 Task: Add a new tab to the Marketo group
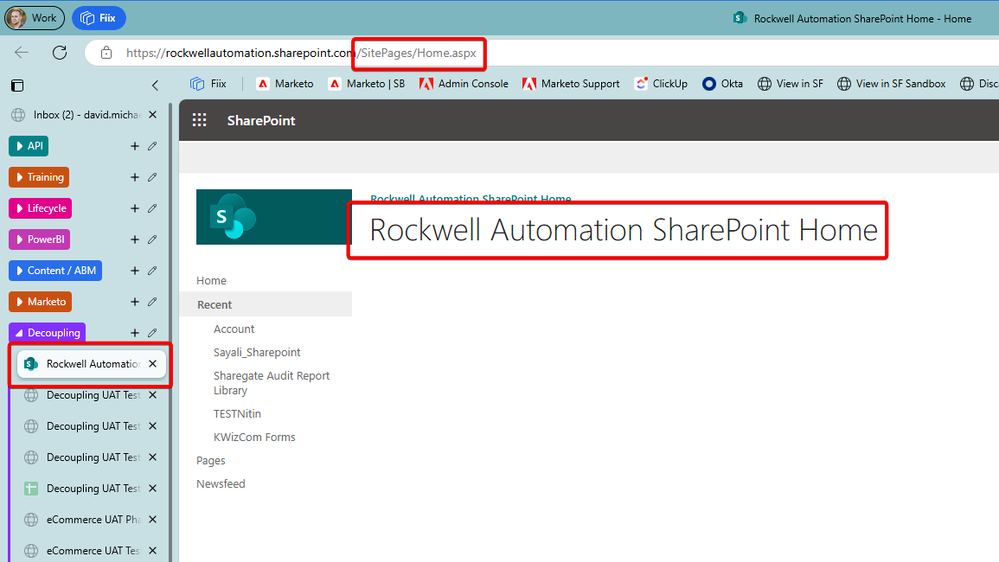pos(134,302)
